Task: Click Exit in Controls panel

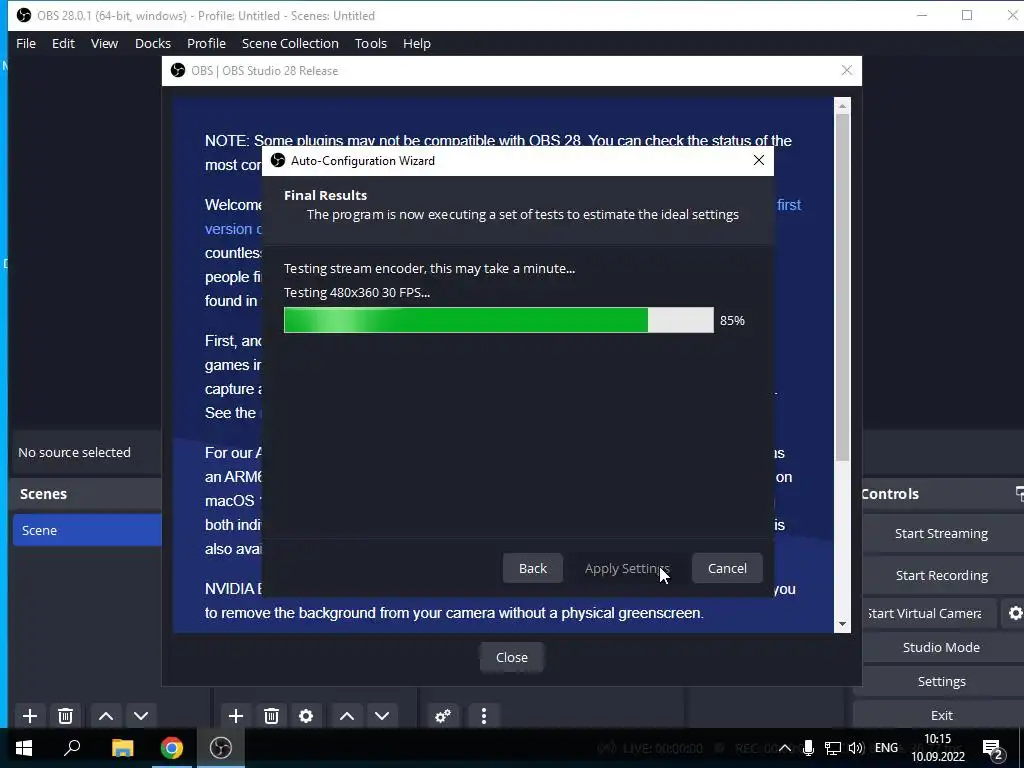Action: pyautogui.click(x=941, y=715)
